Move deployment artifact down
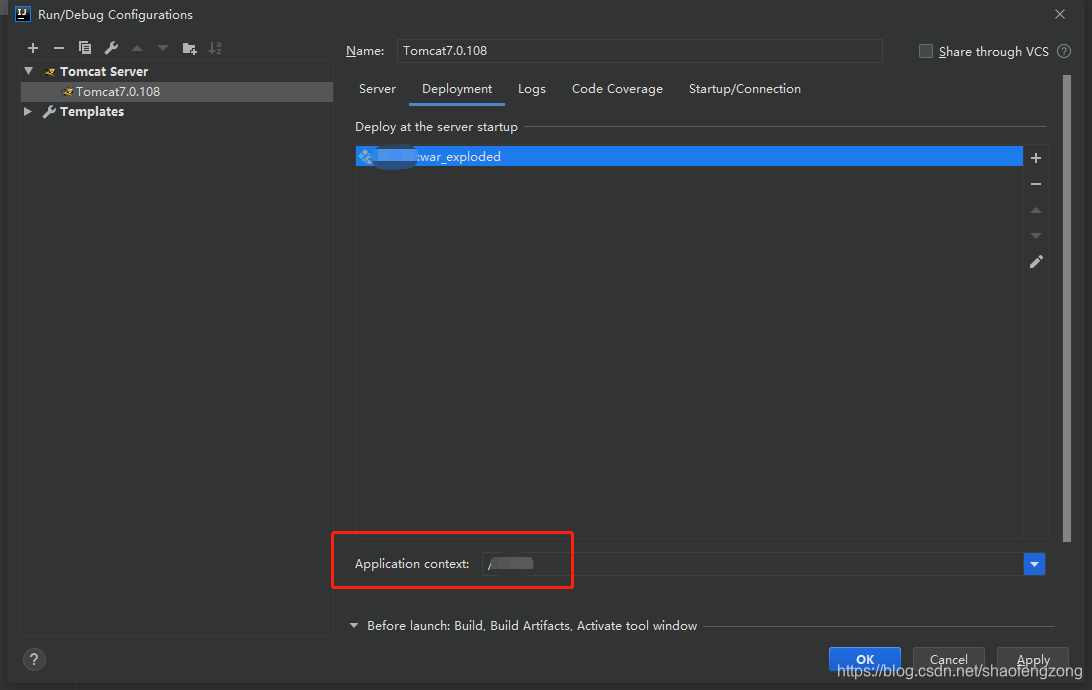The height and width of the screenshot is (690, 1092). [1036, 236]
